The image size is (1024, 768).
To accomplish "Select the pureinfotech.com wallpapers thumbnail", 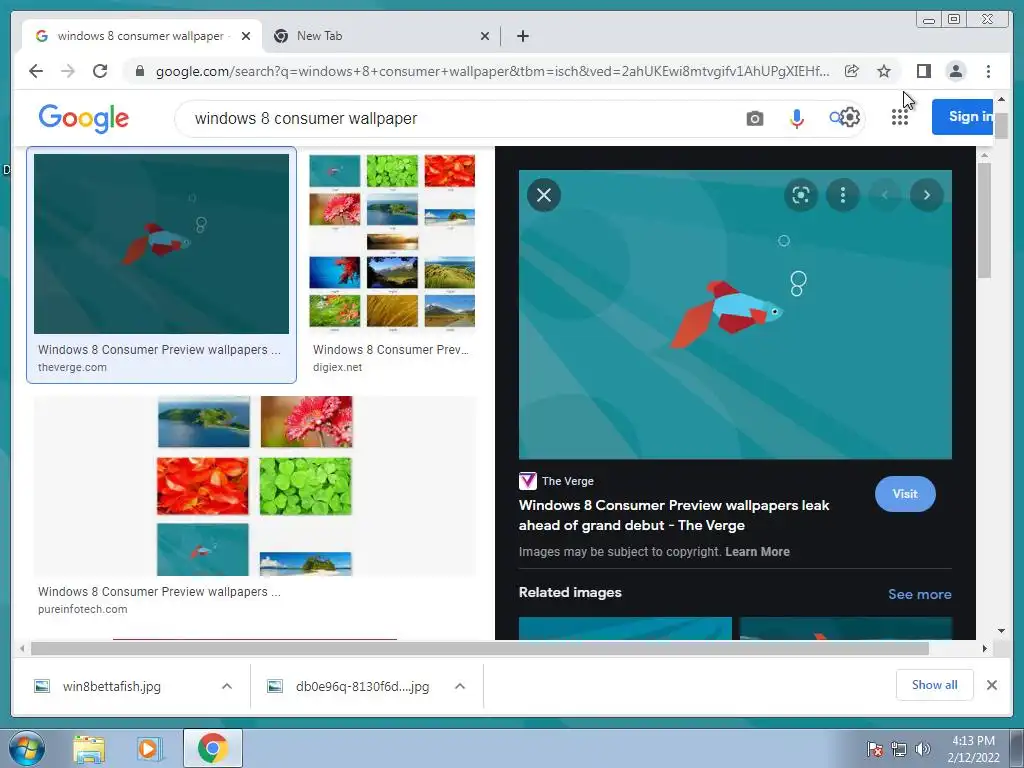I will 255,486.
